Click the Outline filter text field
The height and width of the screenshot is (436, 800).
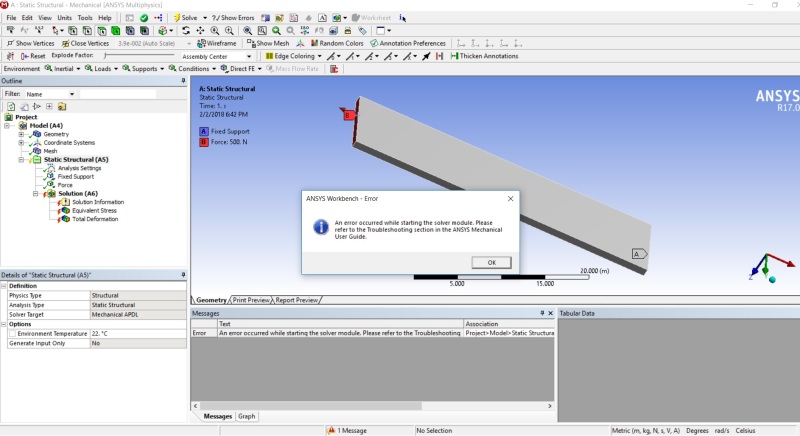[118, 94]
